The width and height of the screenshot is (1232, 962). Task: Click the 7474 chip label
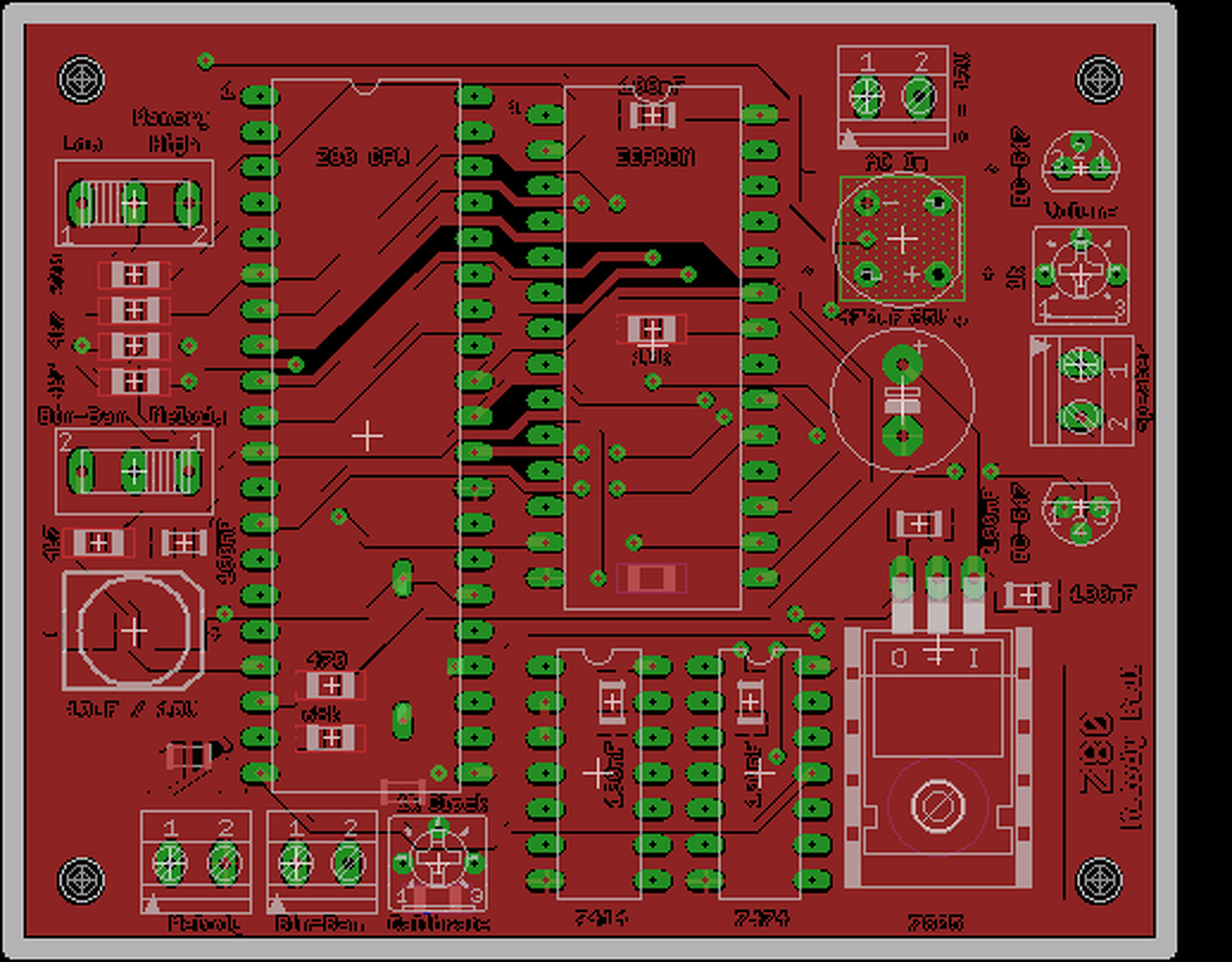(x=763, y=918)
